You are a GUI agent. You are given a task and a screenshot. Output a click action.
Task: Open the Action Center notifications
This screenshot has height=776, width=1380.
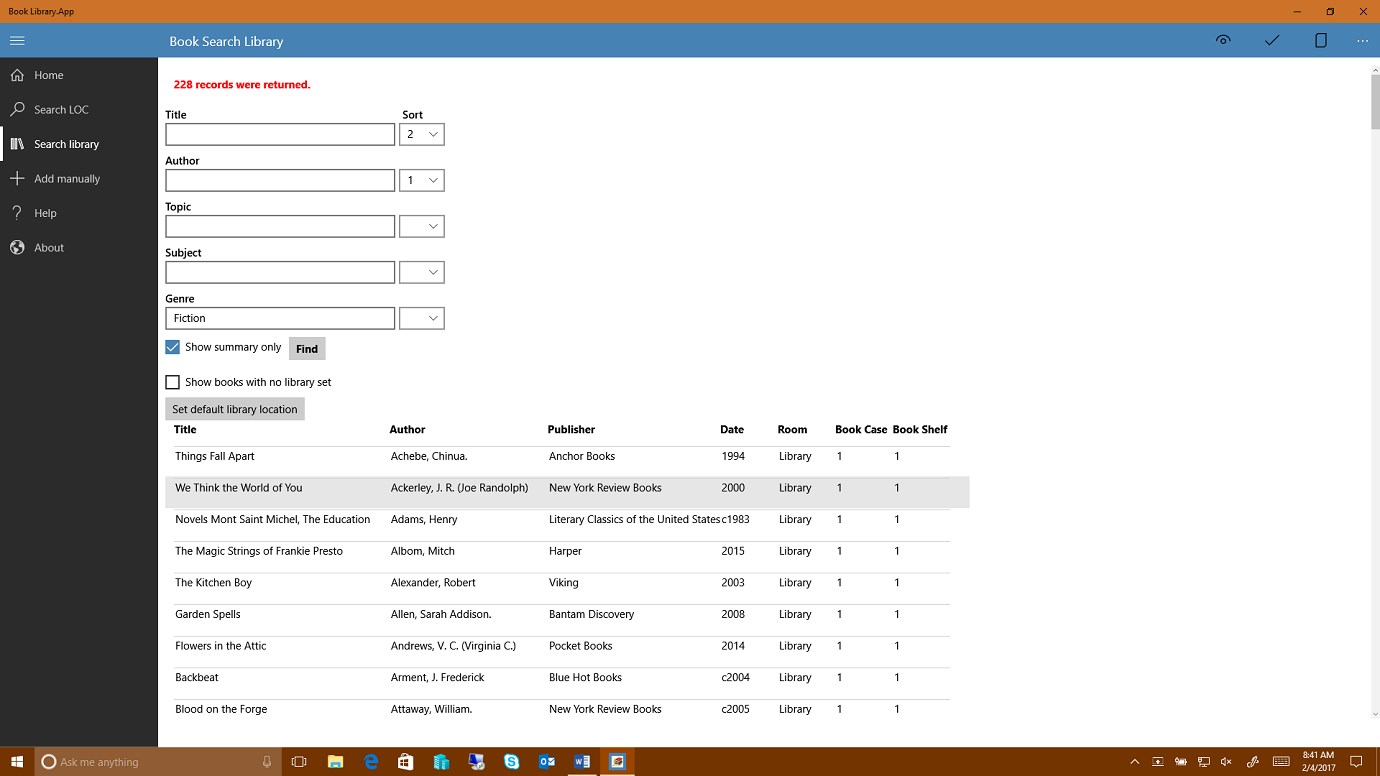pos(1357,762)
